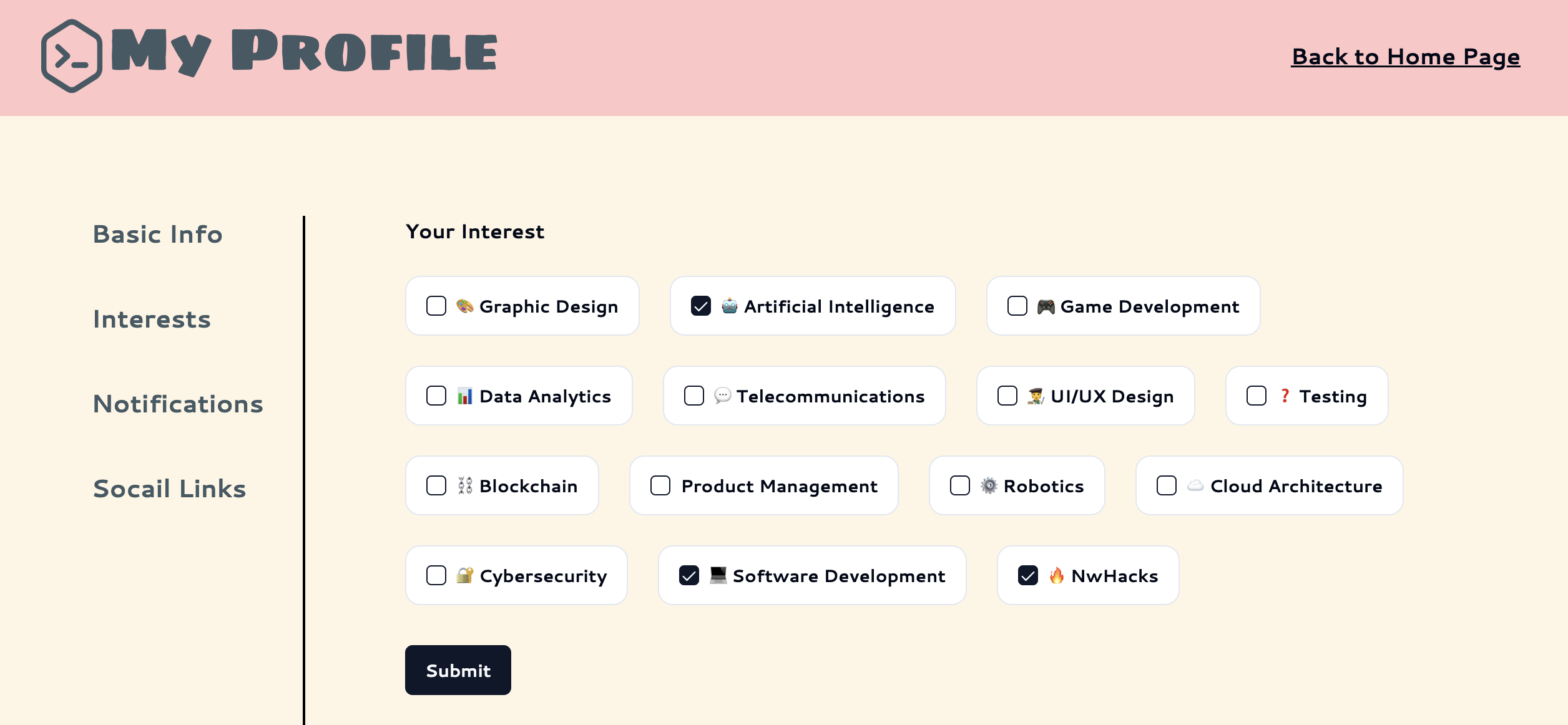Viewport: 1568px width, 725px height.
Task: Disable the Software Development interest
Action: click(x=688, y=575)
